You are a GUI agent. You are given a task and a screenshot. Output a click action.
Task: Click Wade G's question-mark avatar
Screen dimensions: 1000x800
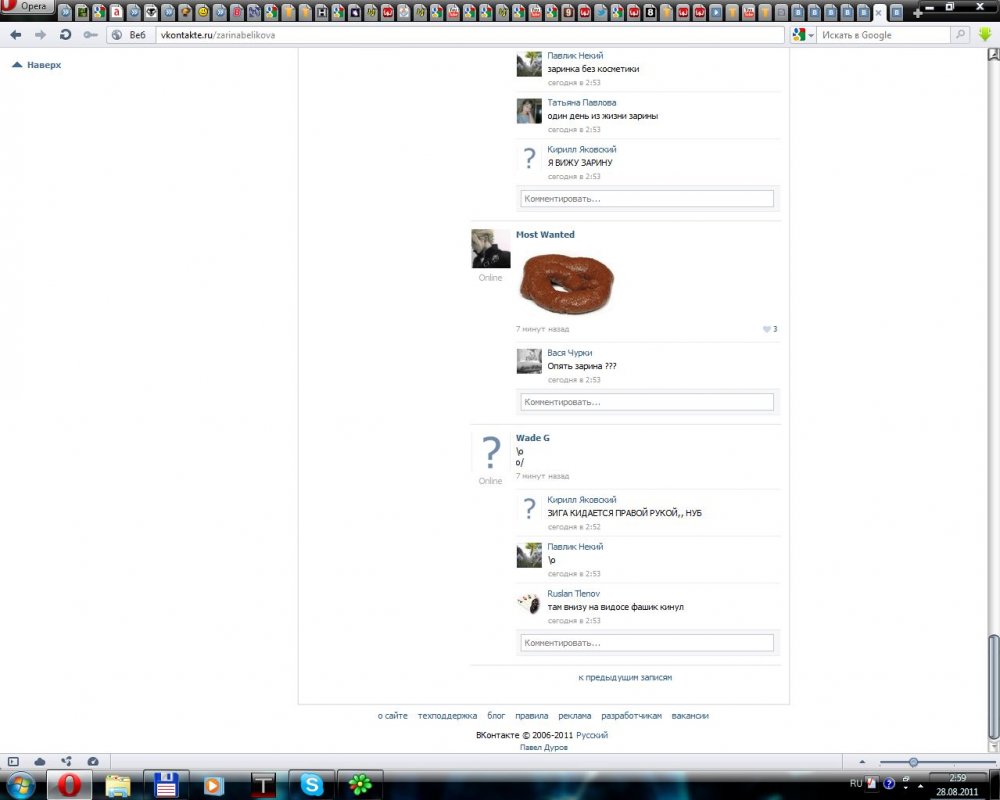[x=490, y=452]
